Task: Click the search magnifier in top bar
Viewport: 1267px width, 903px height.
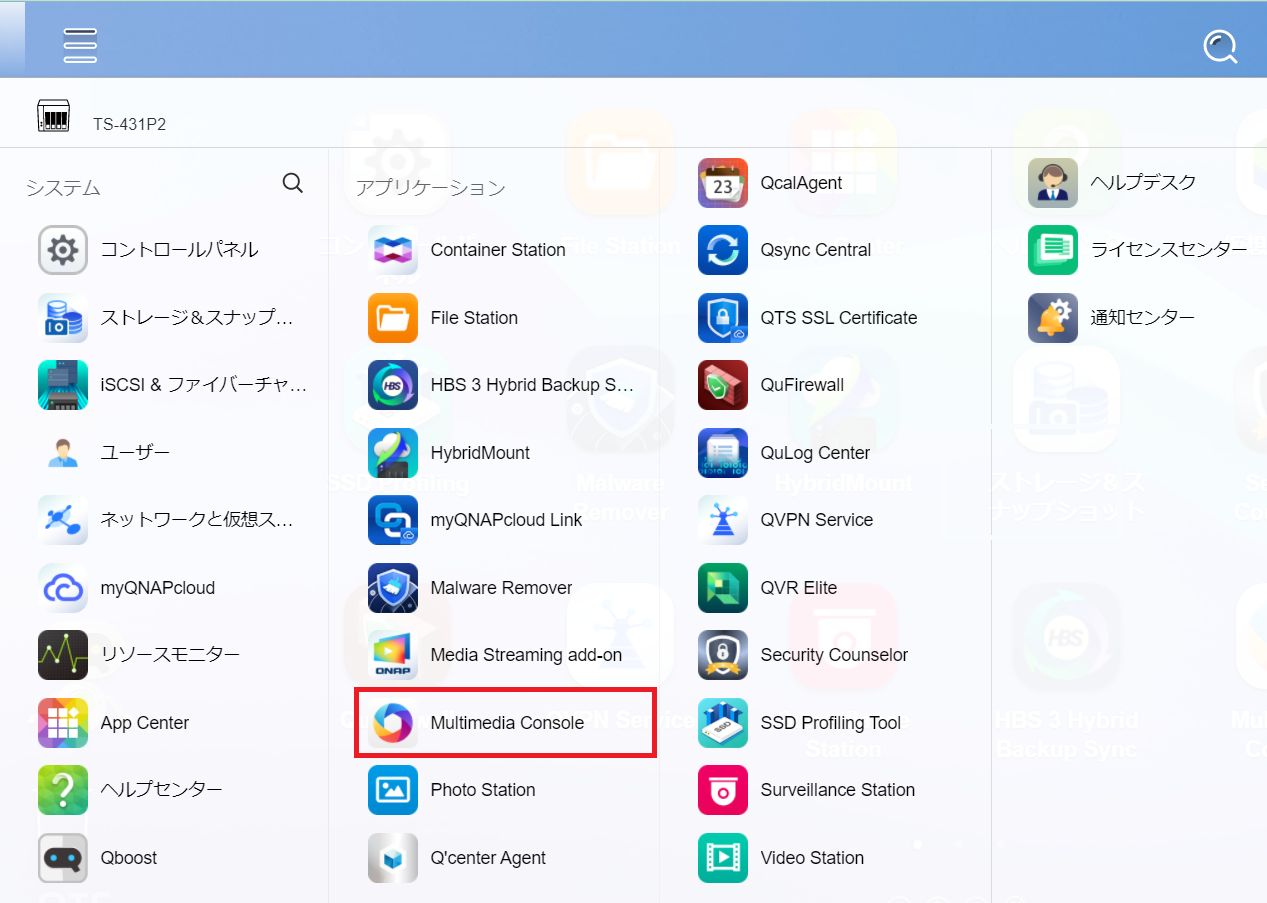Action: [1220, 46]
